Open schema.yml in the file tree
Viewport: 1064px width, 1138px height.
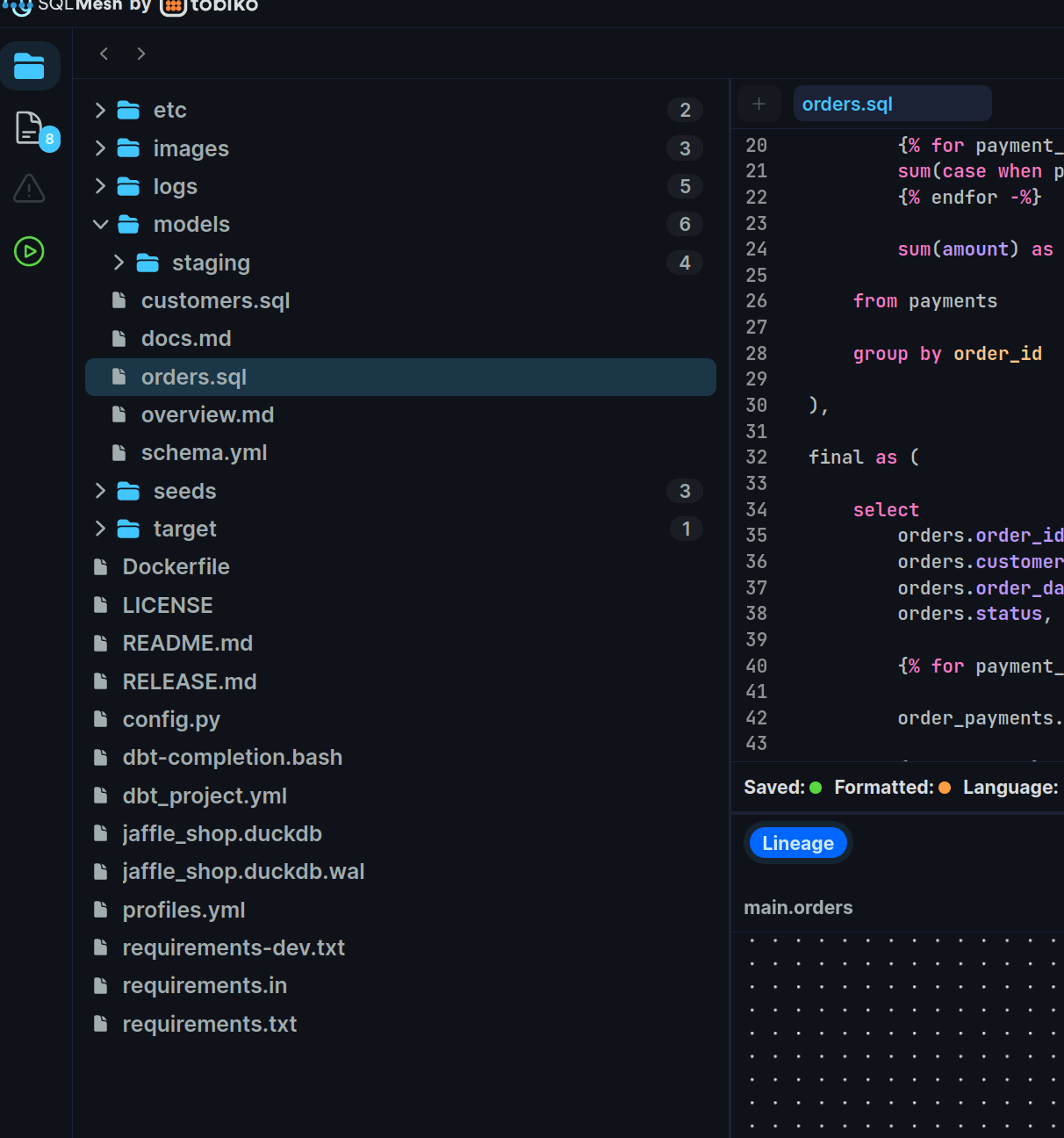pos(204,452)
